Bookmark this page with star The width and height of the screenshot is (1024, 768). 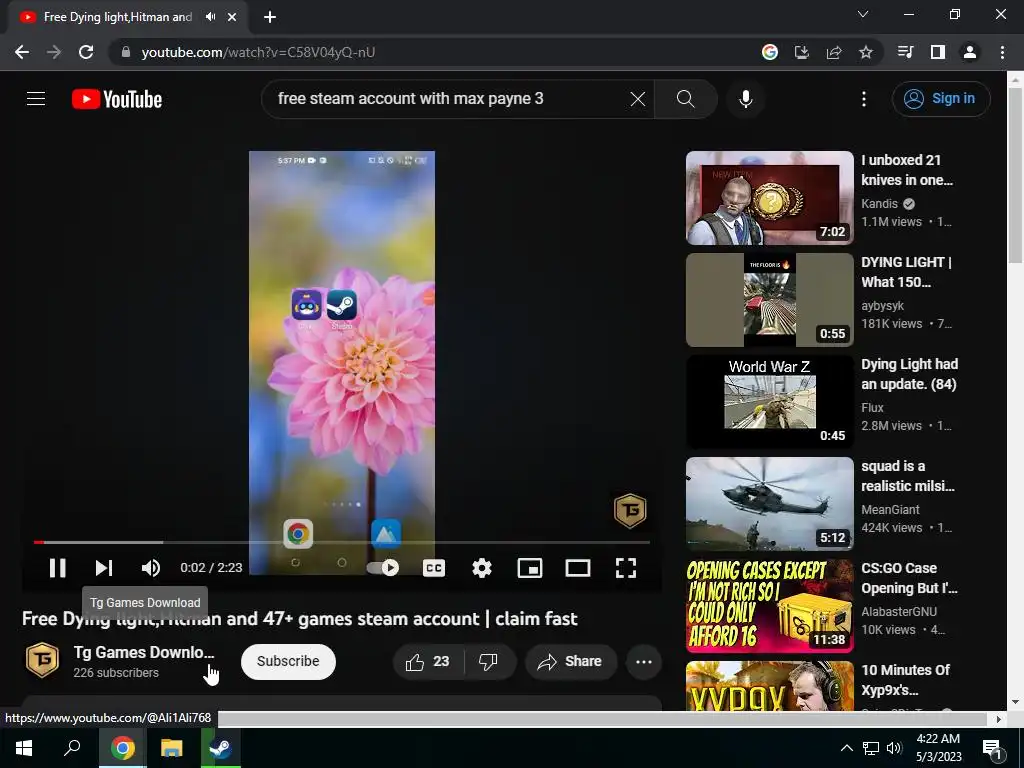tap(866, 52)
